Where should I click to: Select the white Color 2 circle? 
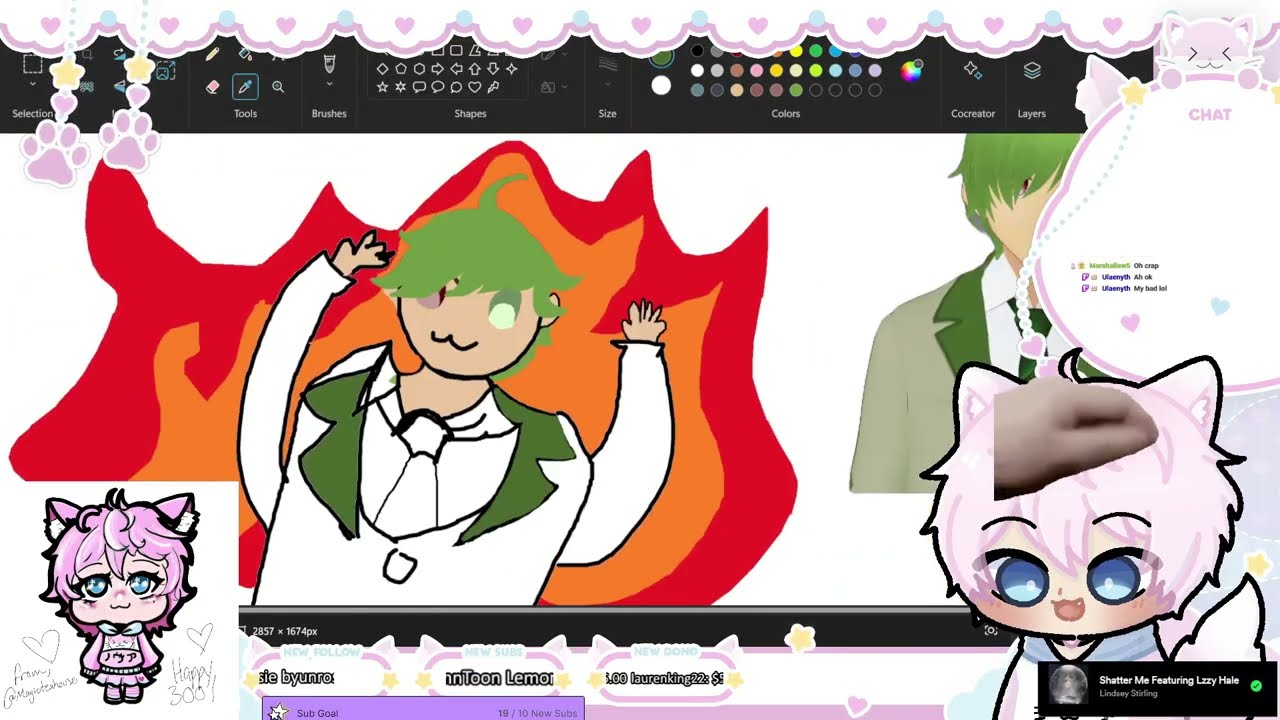coord(661,85)
